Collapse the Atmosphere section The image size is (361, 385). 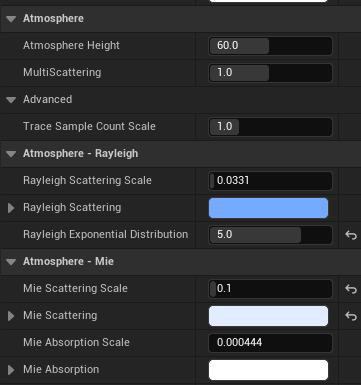point(11,19)
